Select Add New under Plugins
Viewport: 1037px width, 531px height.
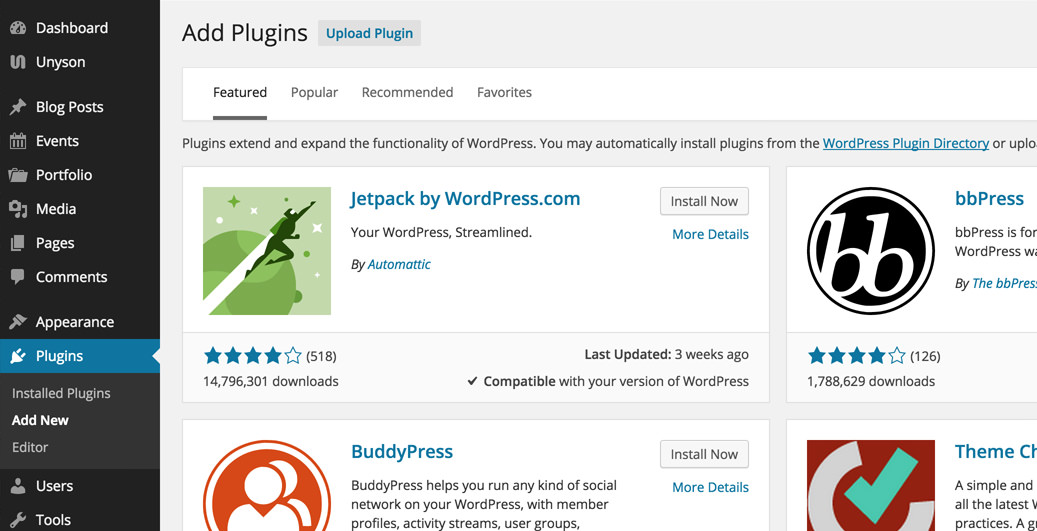pyautogui.click(x=40, y=420)
